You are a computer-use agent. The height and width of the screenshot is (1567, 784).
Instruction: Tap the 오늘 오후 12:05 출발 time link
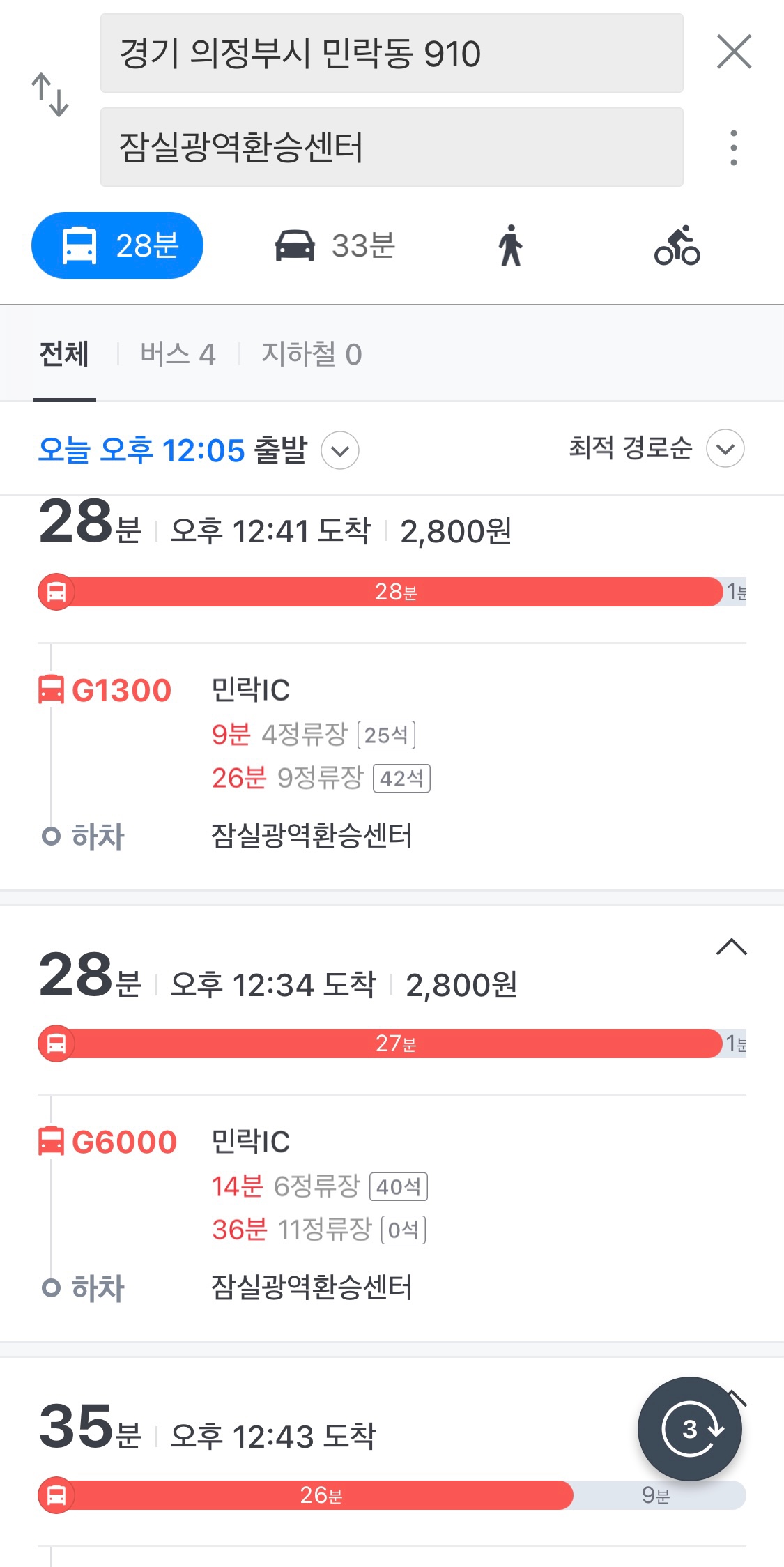[x=172, y=450]
